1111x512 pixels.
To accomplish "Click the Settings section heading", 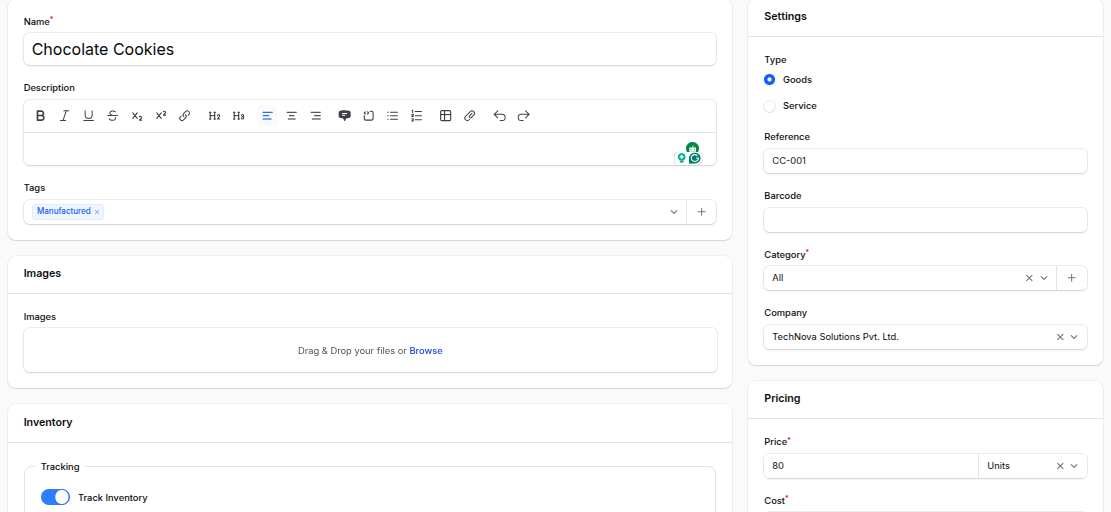I will [x=785, y=16].
